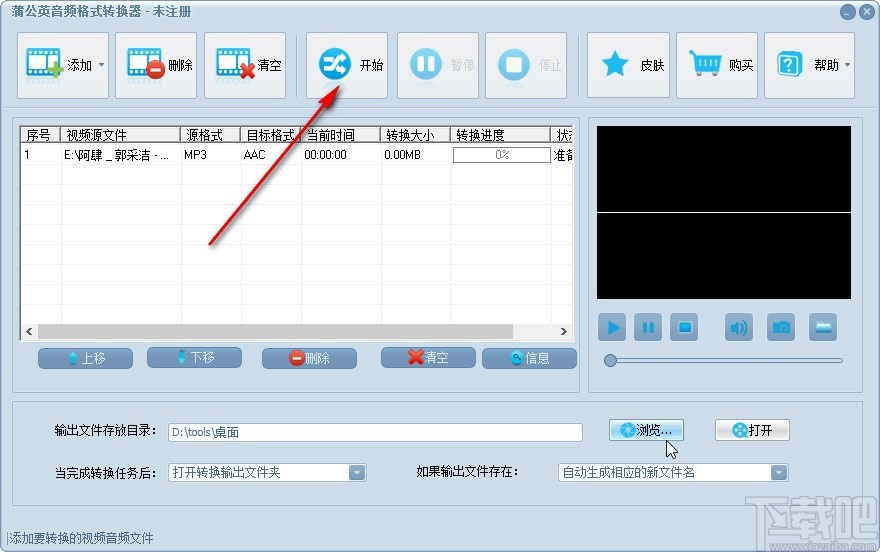Viewport: 880px width, 552px height.
Task: Click the 暂停 pause toolbar button
Action: 438,66
